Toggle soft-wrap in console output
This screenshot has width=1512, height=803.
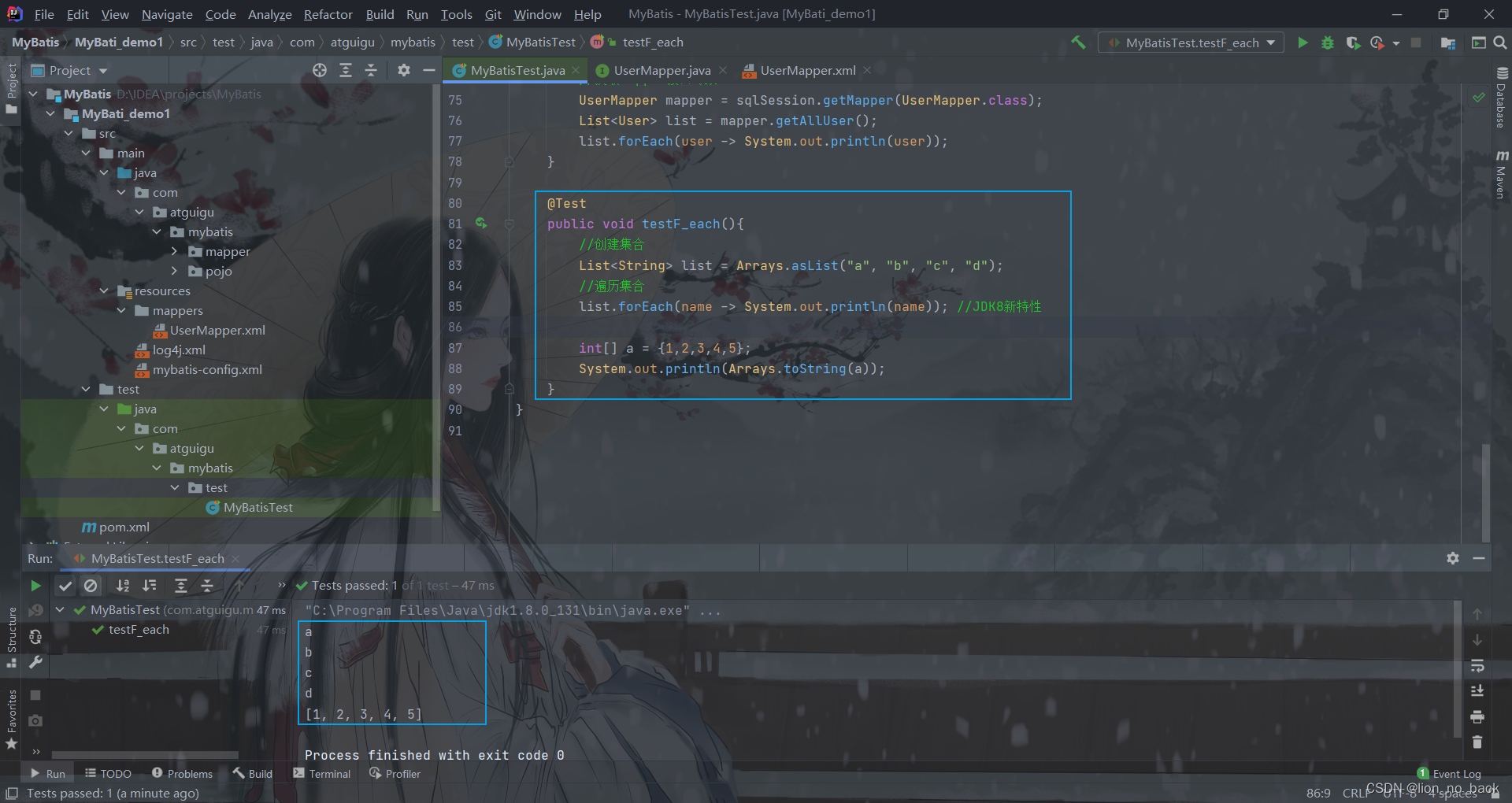coord(1477,666)
